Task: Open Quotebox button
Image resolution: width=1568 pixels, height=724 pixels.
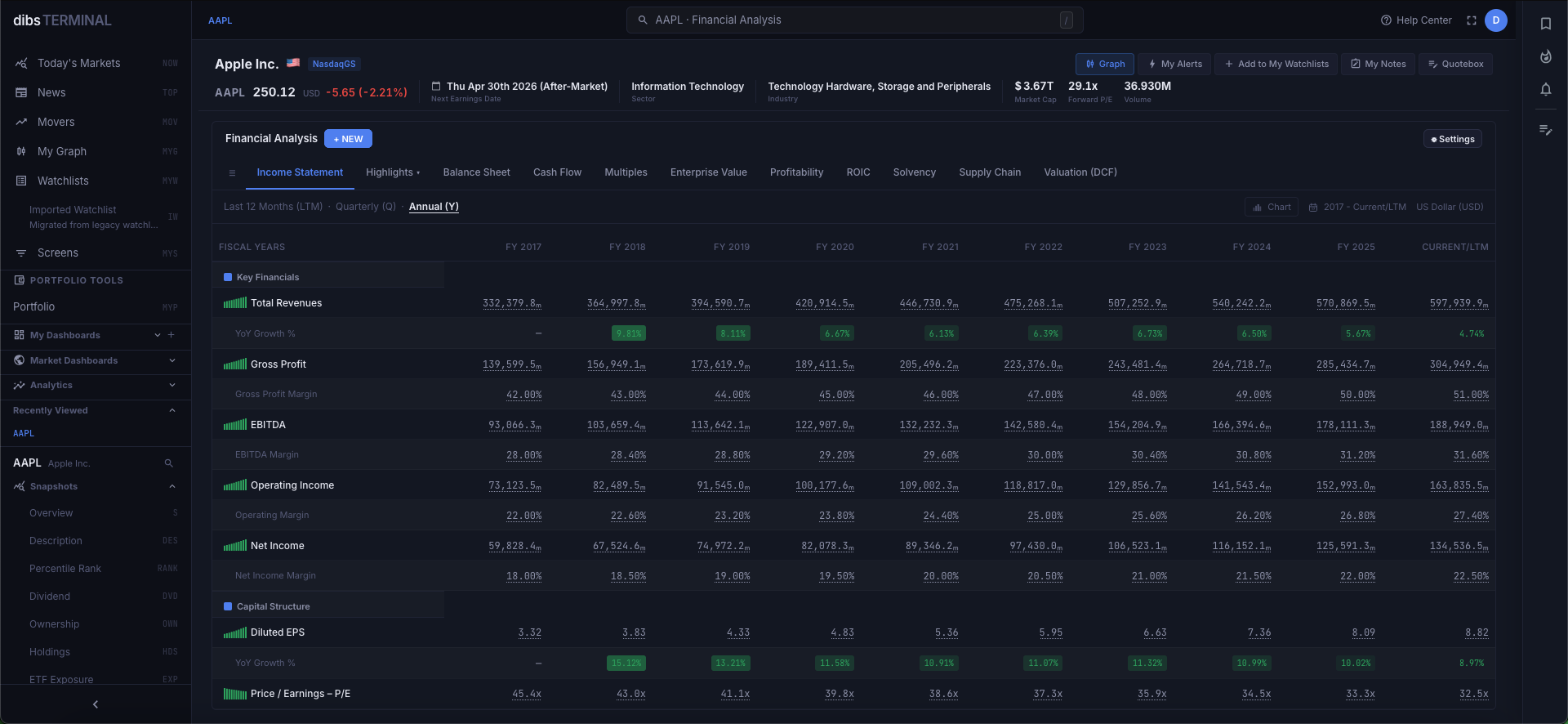Action: click(1455, 64)
